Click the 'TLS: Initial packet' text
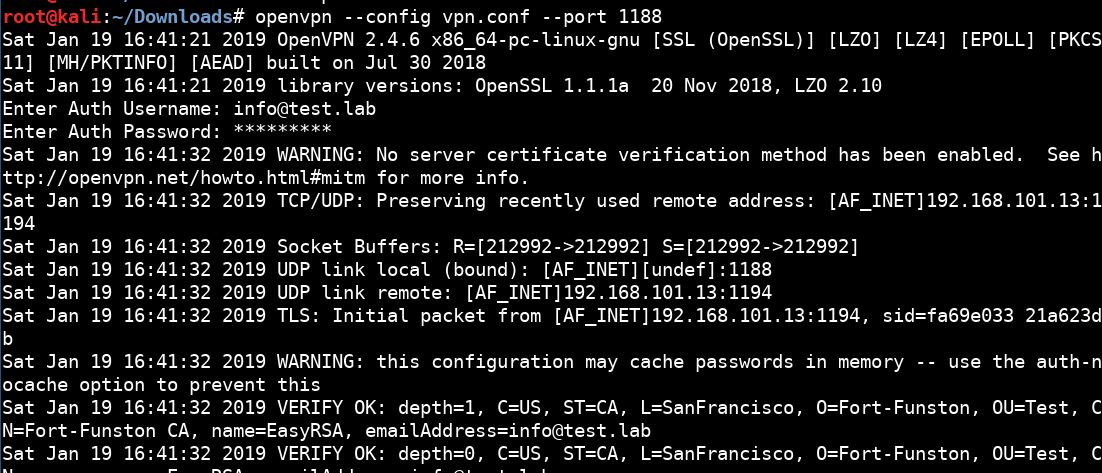The height and width of the screenshot is (473, 1102). 380,314
